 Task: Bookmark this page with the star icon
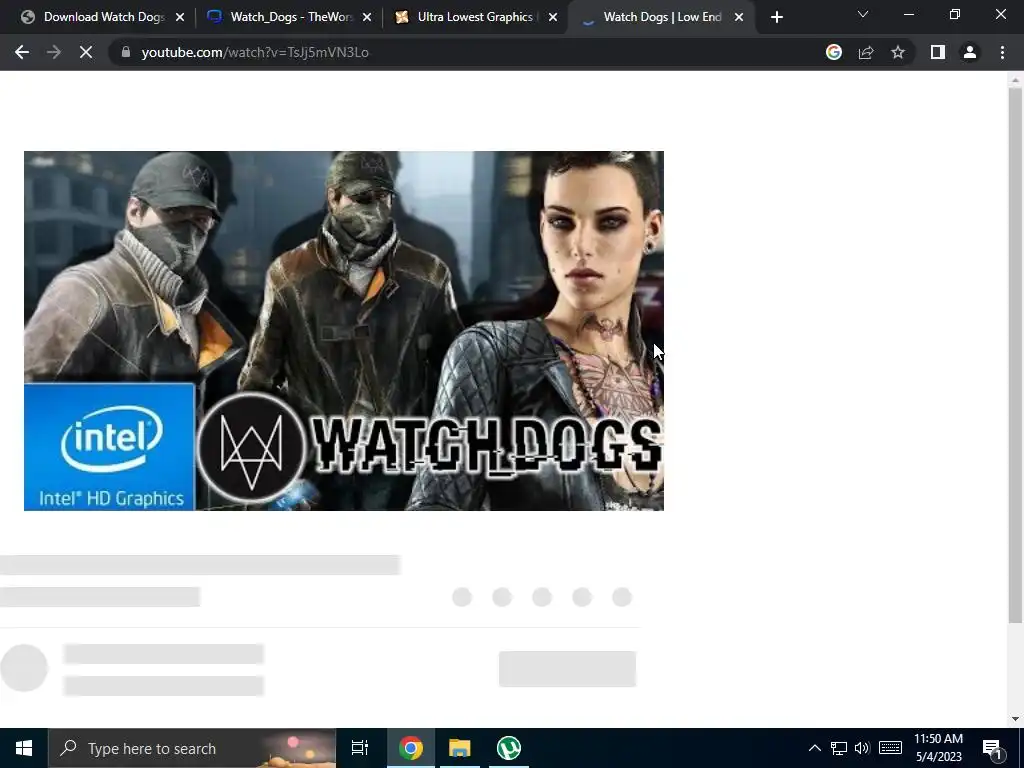[898, 52]
